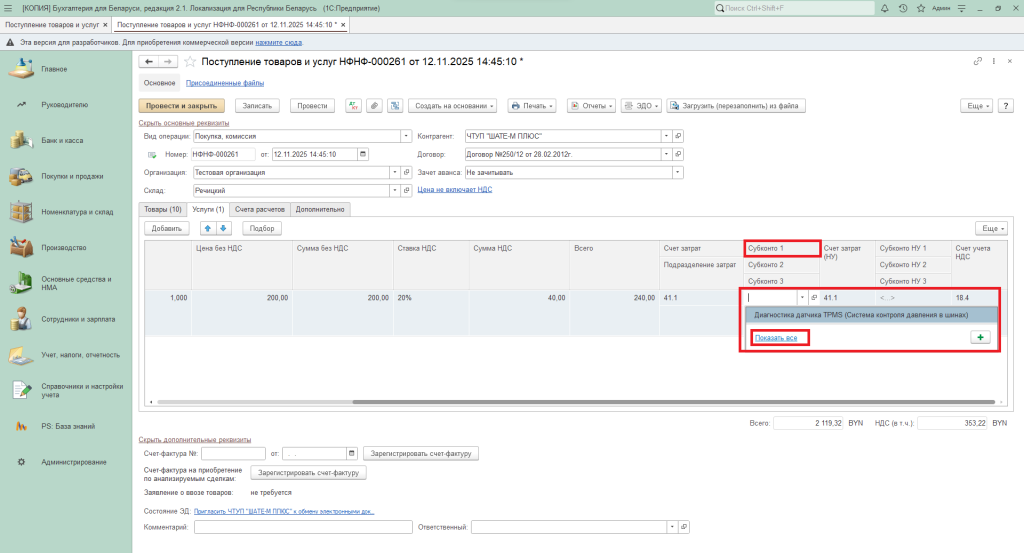Expand the Создать на основании dropdown
Viewport: 1024px width, 553px height.
pyautogui.click(x=452, y=106)
